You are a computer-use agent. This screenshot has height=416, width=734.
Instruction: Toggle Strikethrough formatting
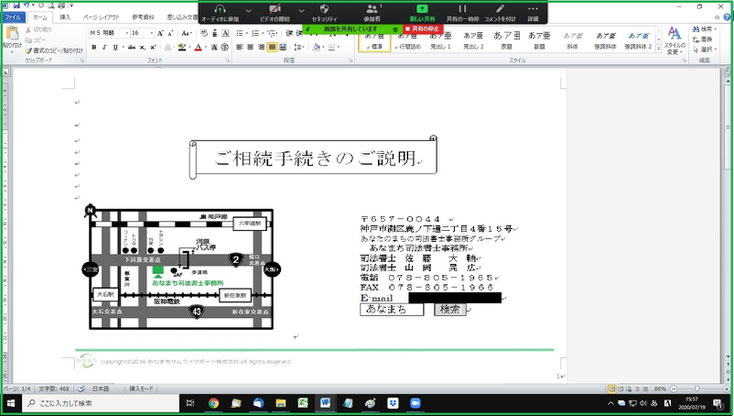click(132, 47)
